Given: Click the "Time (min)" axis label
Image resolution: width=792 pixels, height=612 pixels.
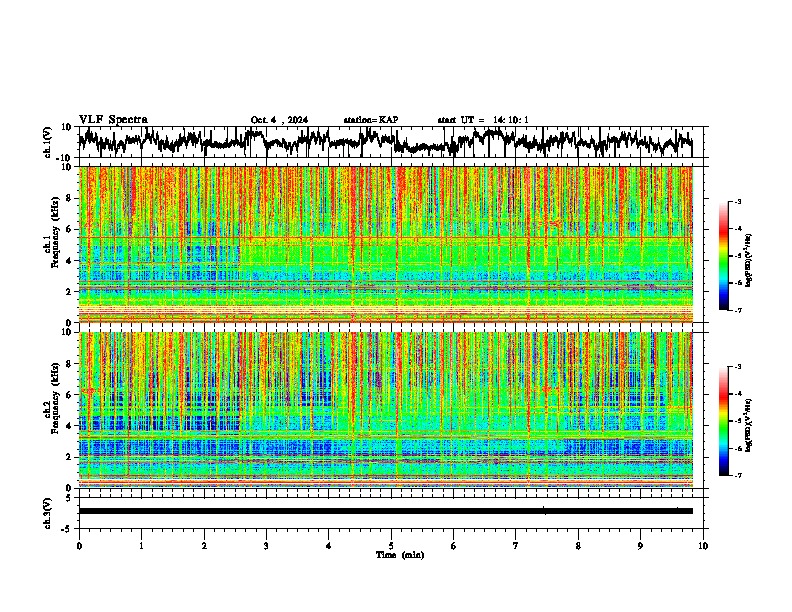Looking at the screenshot, I should (400, 555).
